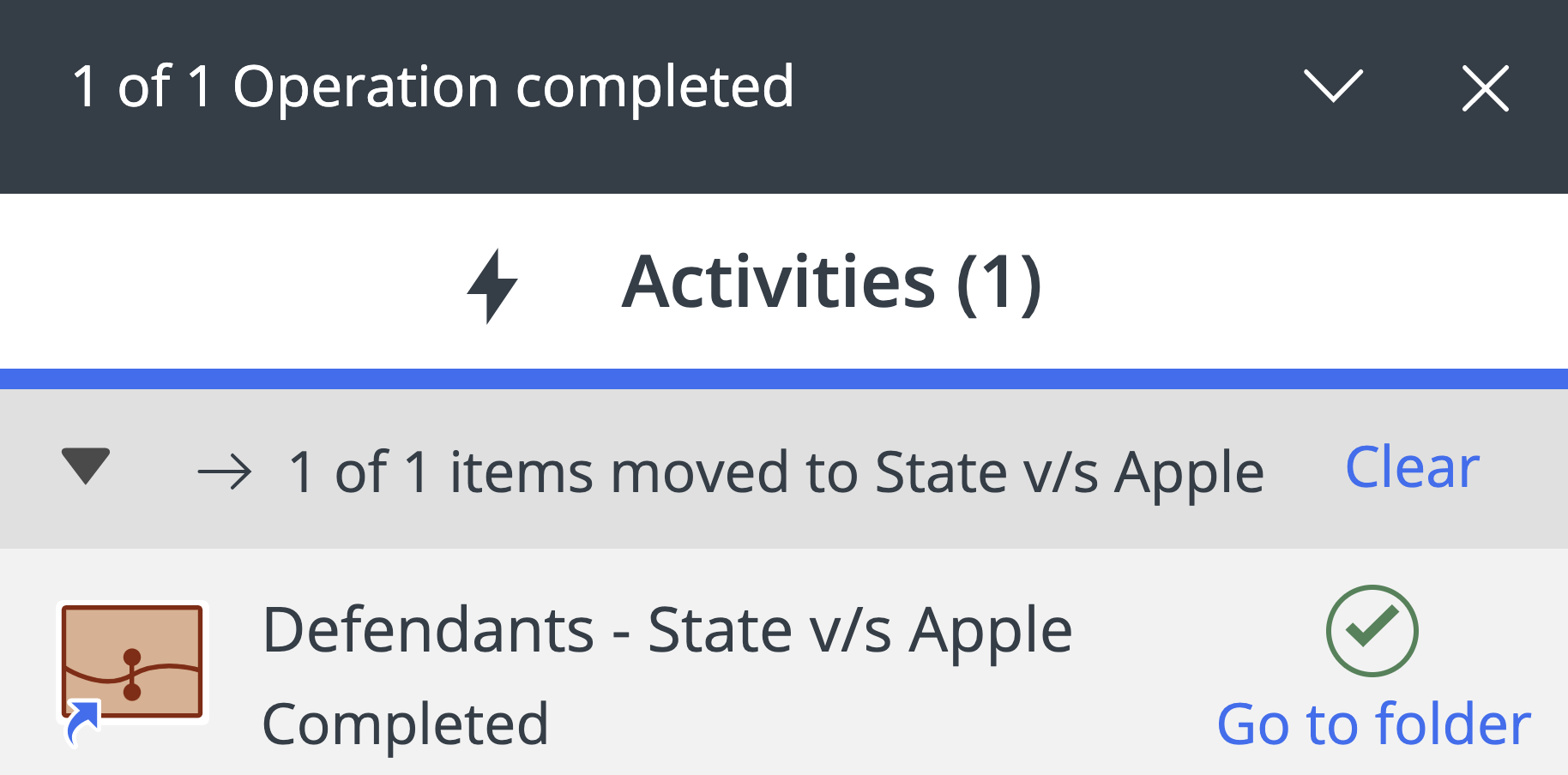Viewport: 1568px width, 775px height.
Task: Click the node connector dots in thumbnail
Action: 132,674
